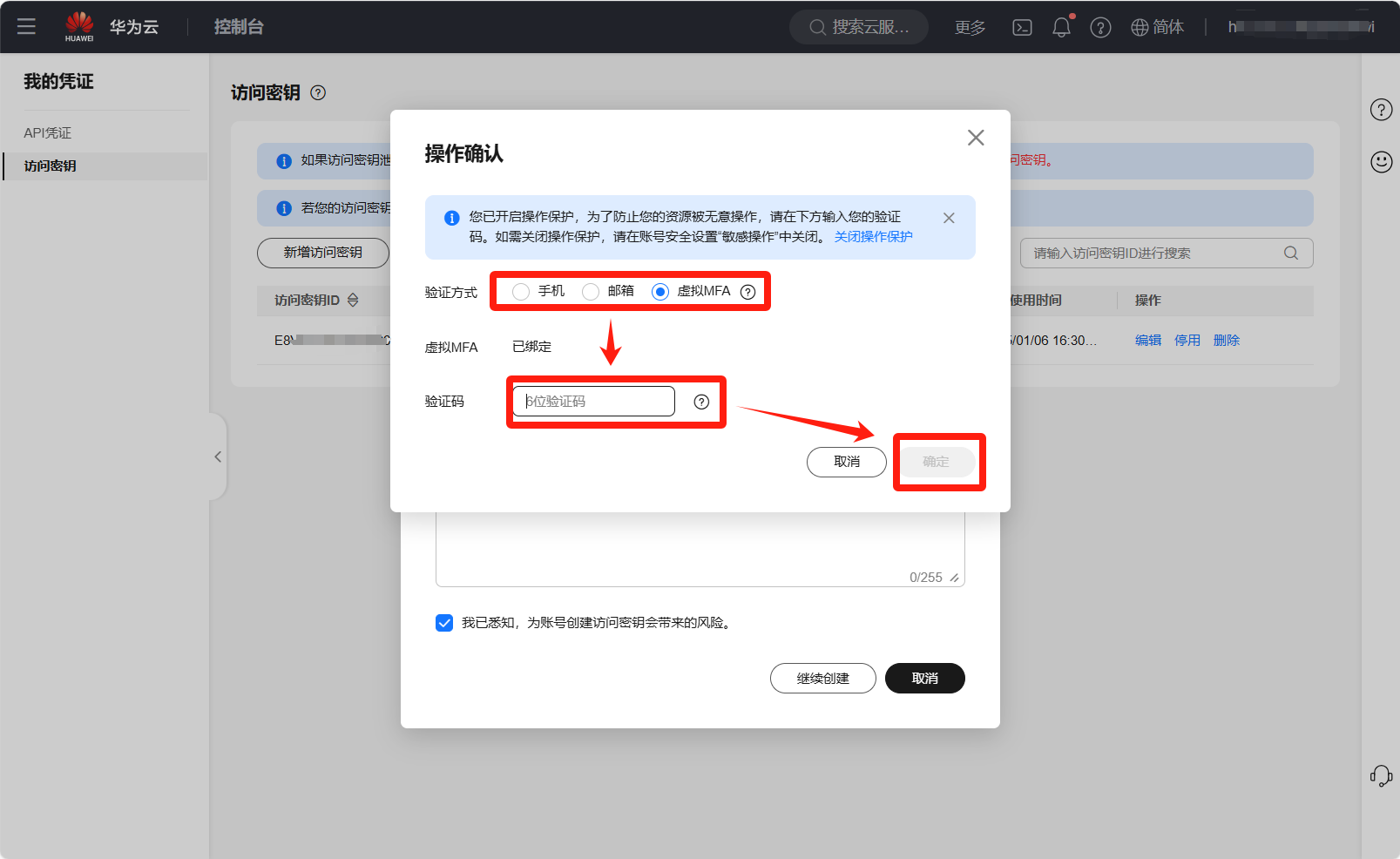Viewport: 1400px width, 859px height.
Task: Open the smiley feedback icon
Action: click(1381, 162)
